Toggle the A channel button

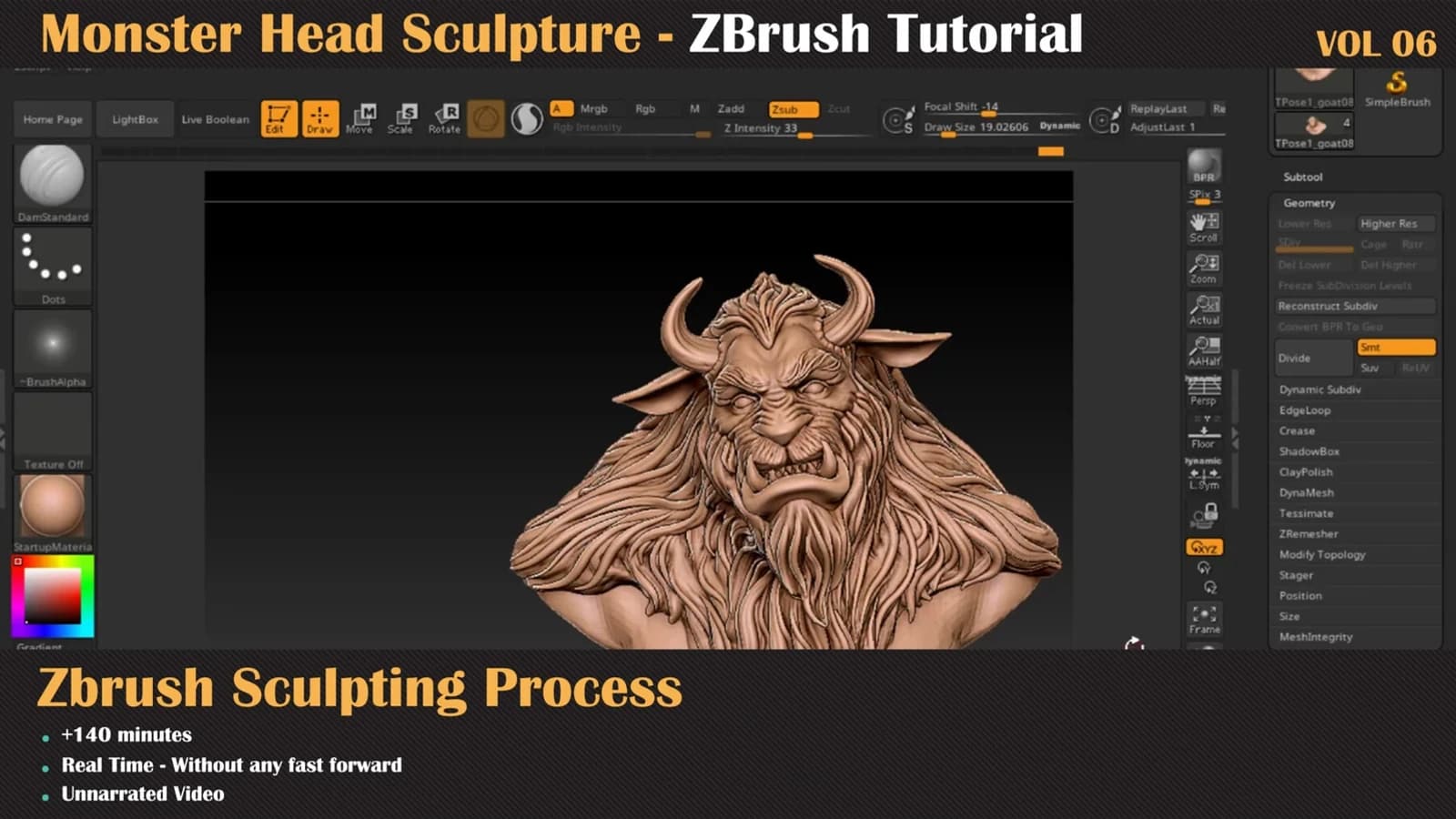(x=561, y=108)
